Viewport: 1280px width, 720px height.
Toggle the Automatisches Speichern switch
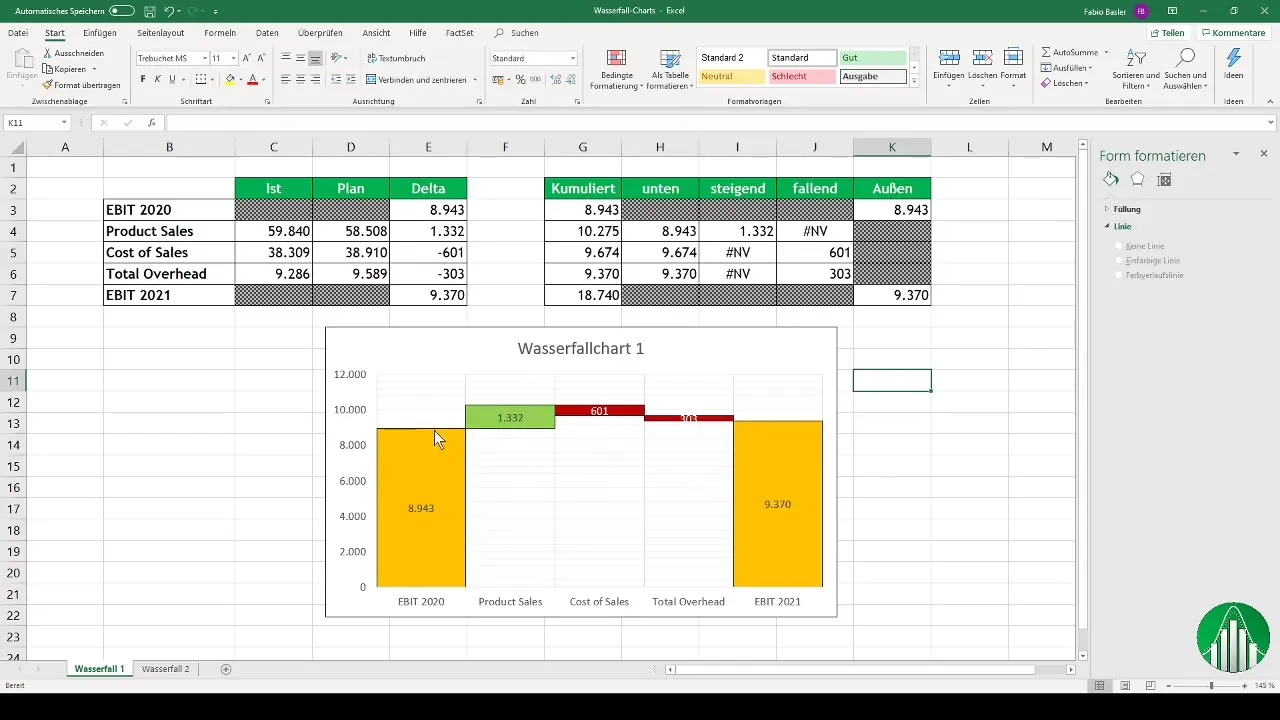121,10
